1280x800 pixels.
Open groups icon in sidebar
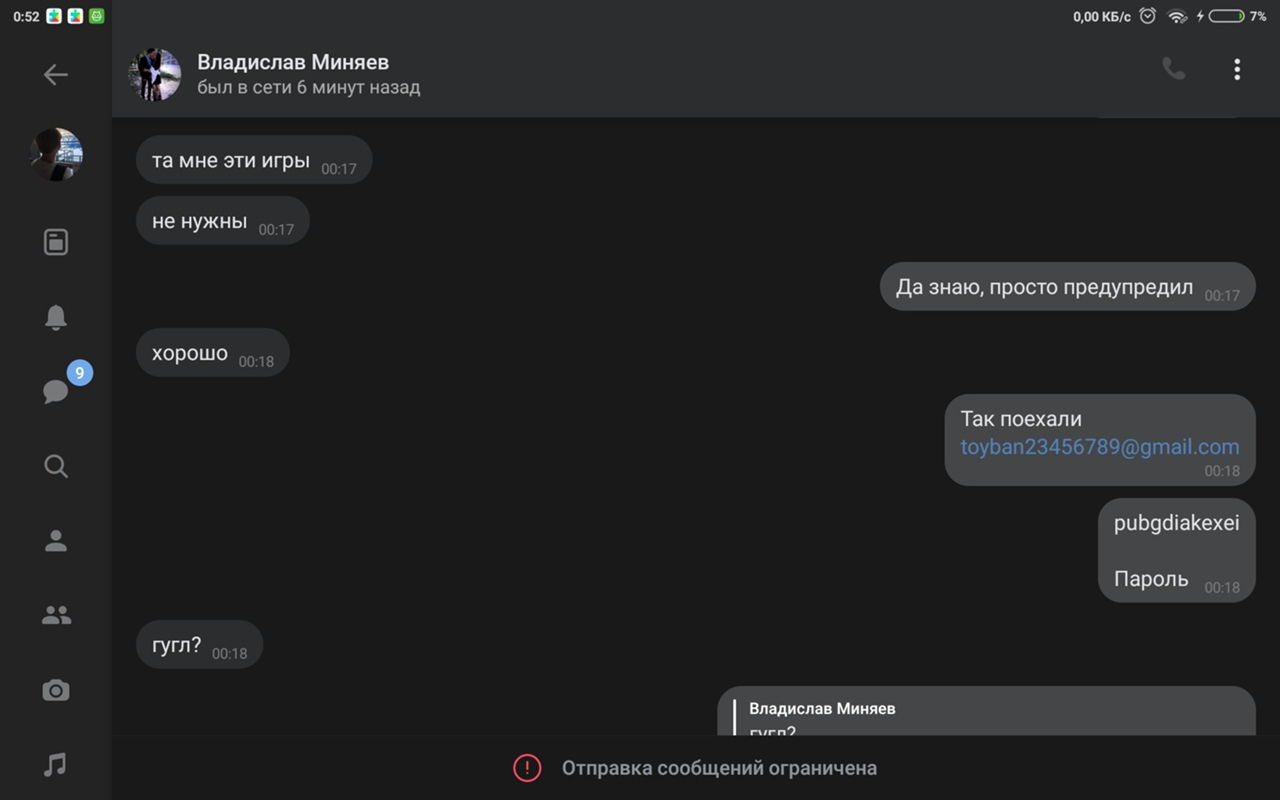pos(56,616)
